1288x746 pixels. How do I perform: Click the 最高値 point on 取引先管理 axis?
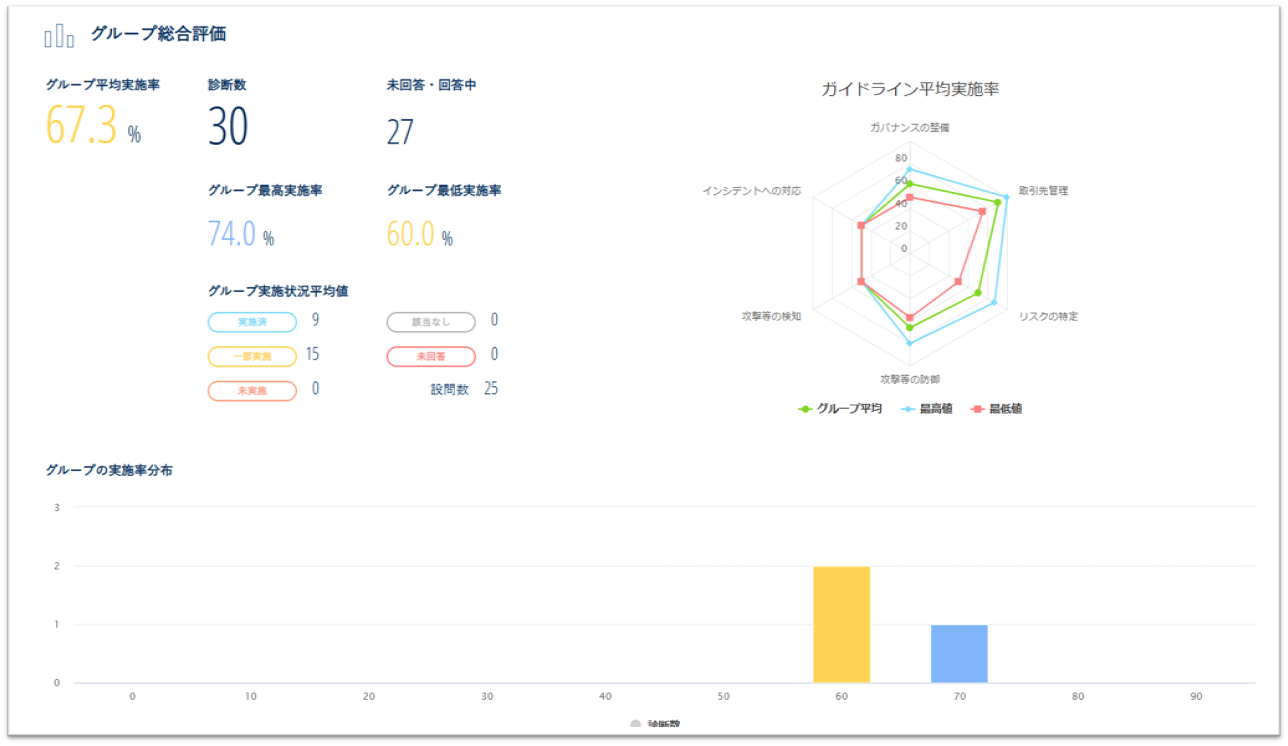tap(1005, 197)
